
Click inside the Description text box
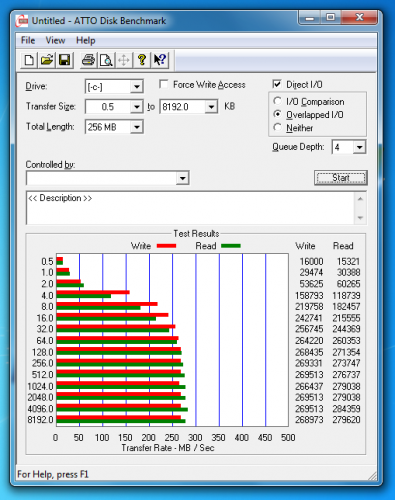191,208
